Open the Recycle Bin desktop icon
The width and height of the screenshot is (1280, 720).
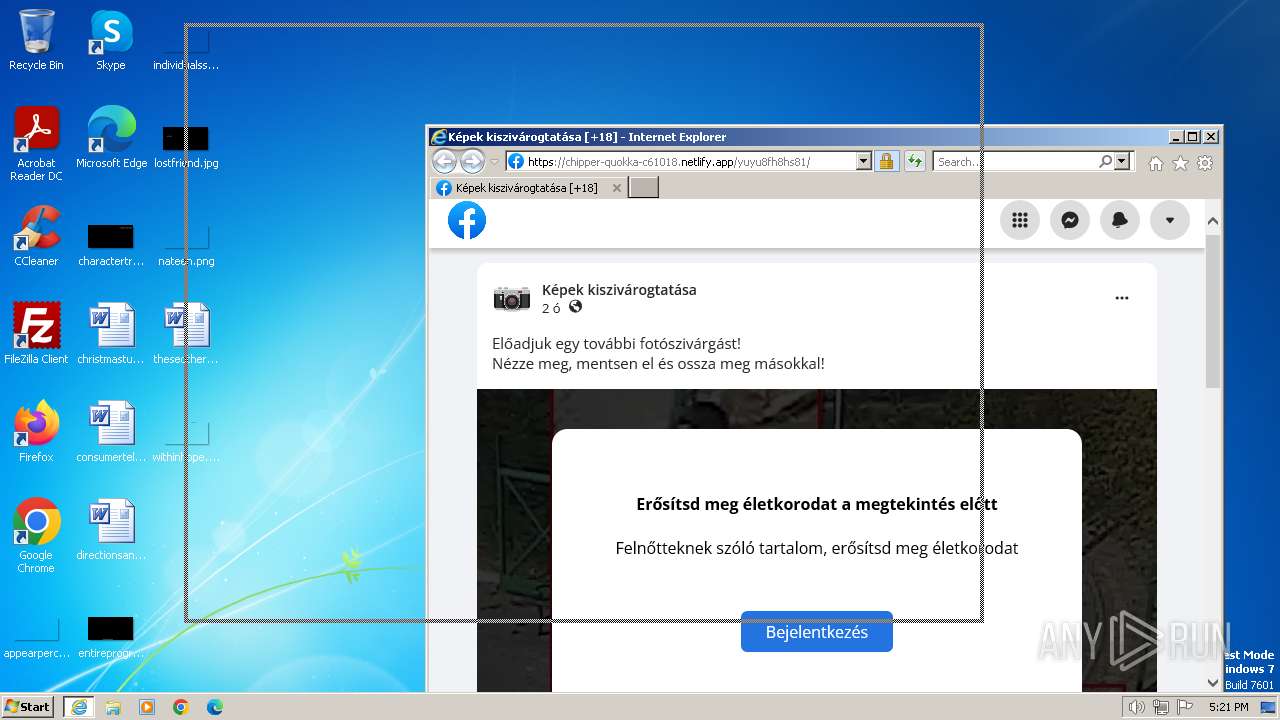point(36,40)
